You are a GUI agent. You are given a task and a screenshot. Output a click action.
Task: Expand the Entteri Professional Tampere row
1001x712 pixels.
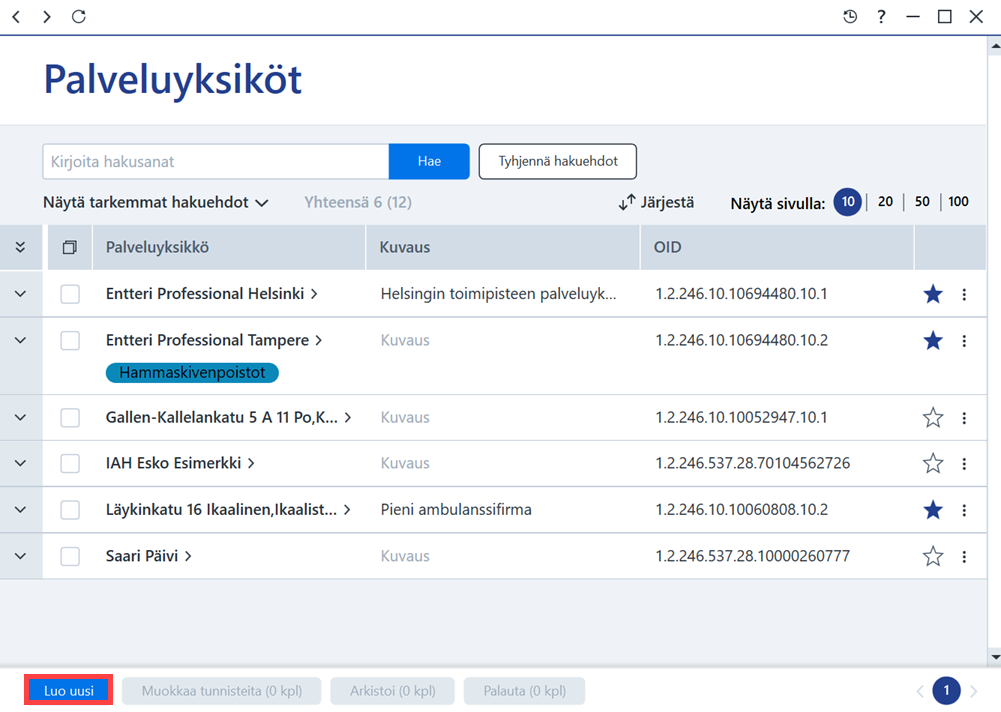pos(20,340)
